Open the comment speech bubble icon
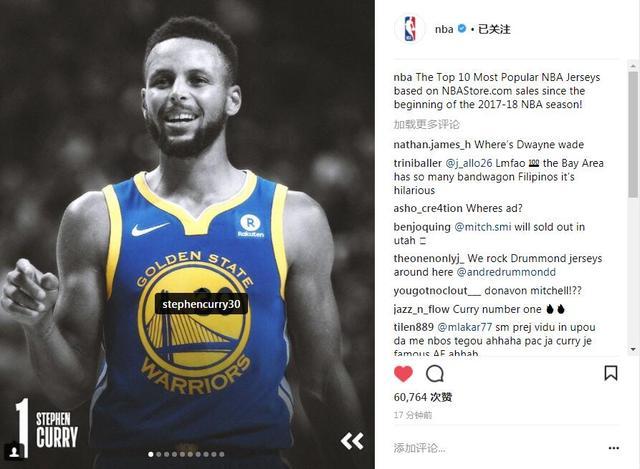Viewport: 640px width, 469px height. tap(435, 373)
